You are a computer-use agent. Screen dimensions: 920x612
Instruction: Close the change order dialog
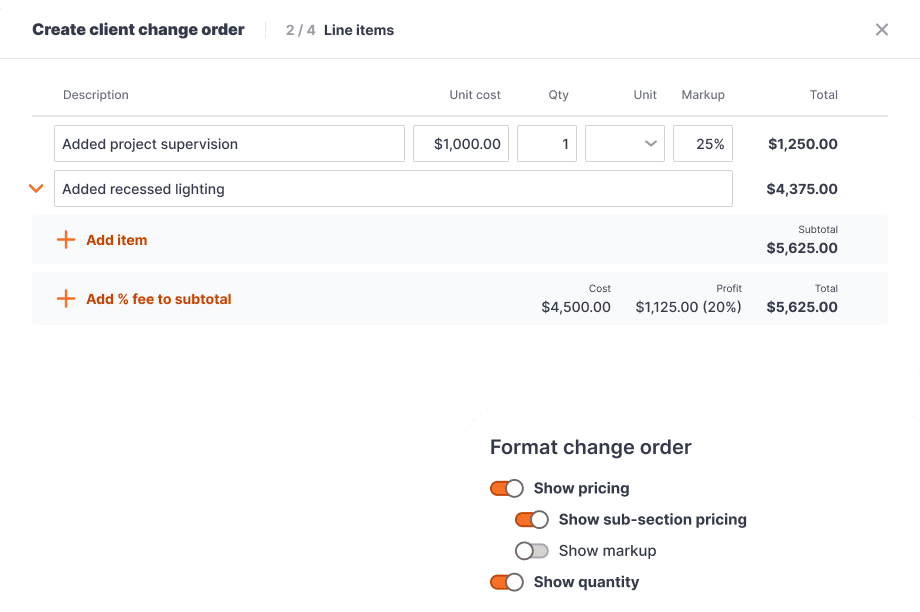point(881,29)
